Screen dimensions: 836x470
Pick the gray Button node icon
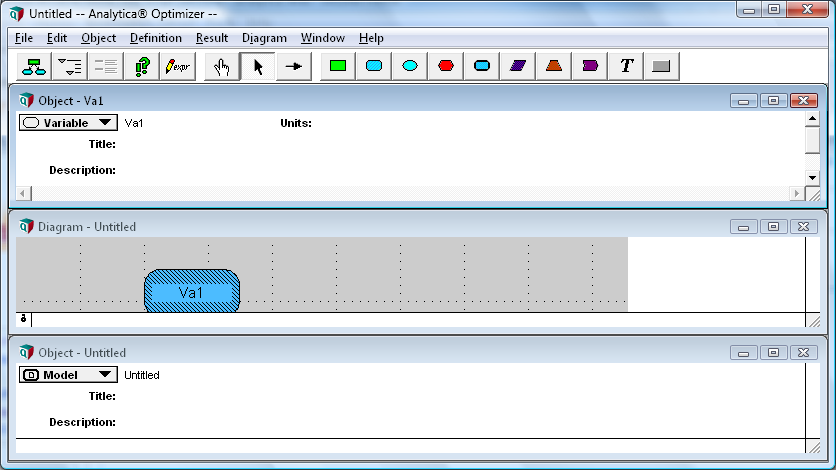click(661, 67)
